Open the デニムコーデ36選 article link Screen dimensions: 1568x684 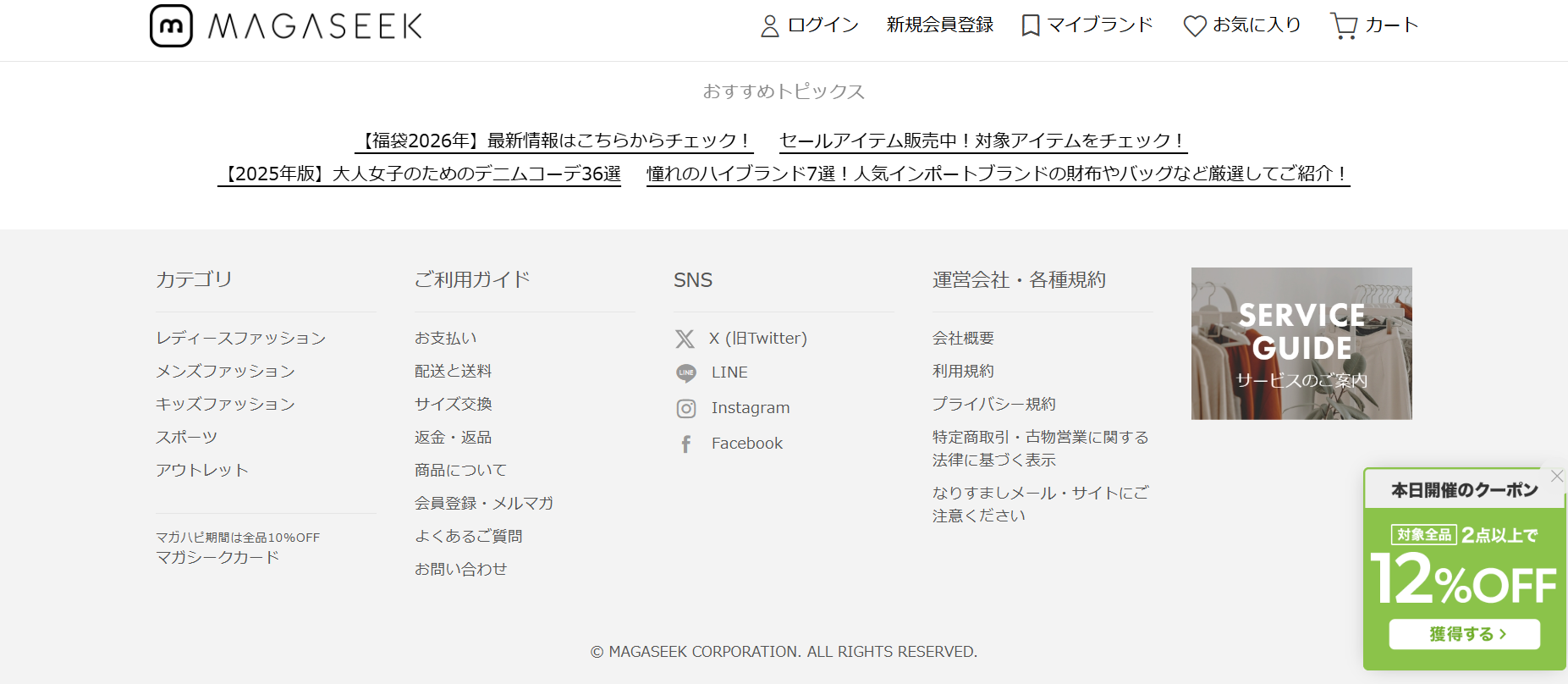click(x=419, y=174)
